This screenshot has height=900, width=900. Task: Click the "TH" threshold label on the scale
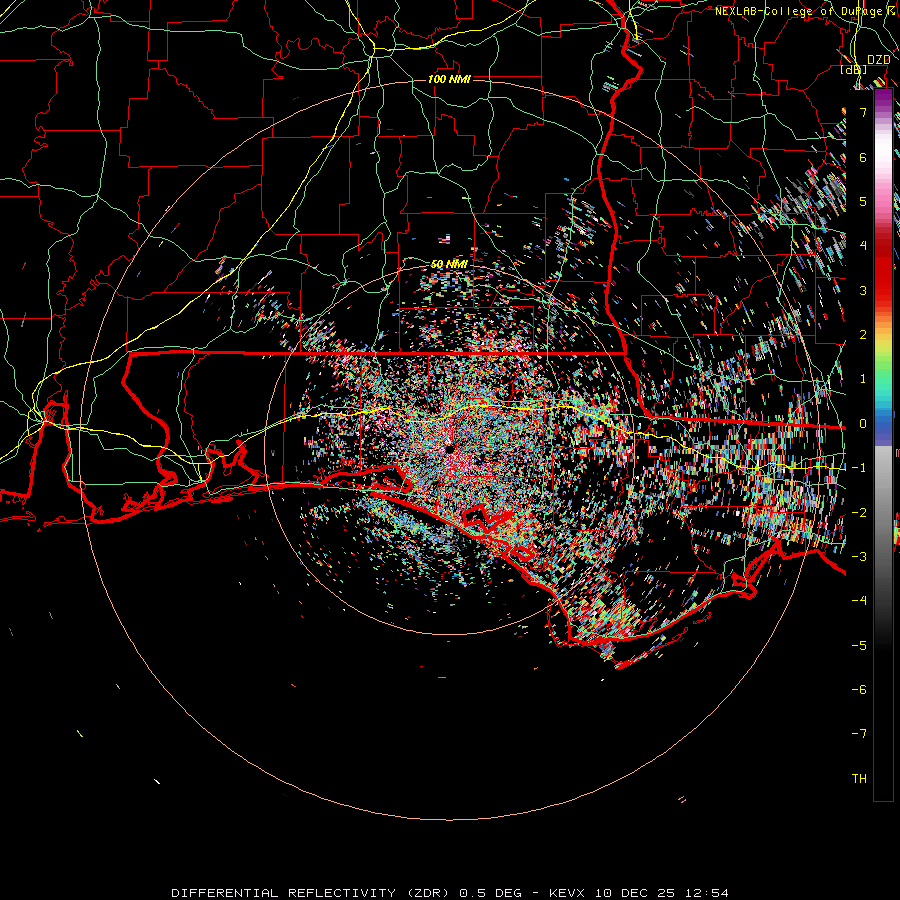pyautogui.click(x=859, y=779)
